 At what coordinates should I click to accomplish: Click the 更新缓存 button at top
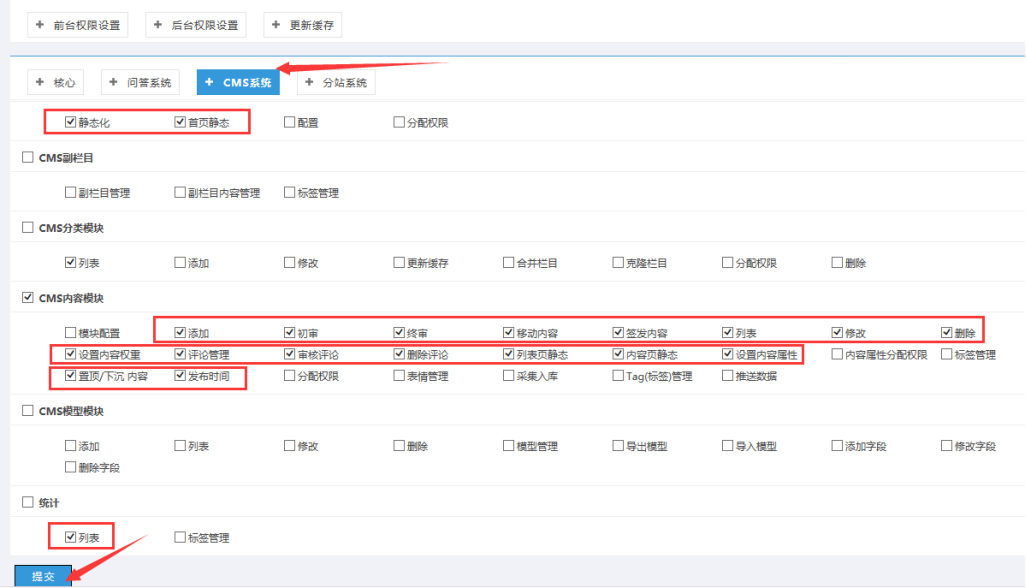click(303, 25)
